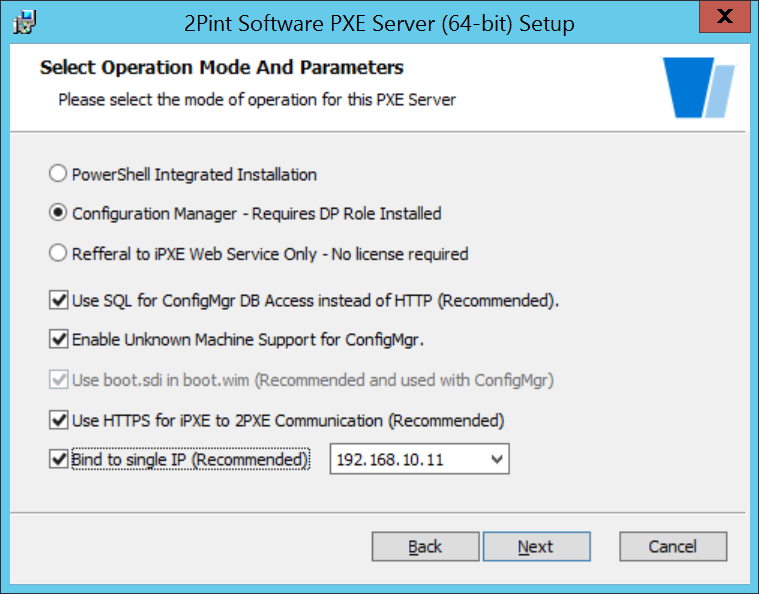This screenshot has width=759, height=594.
Task: Close the PXE Server Setup window
Action: 724,17
